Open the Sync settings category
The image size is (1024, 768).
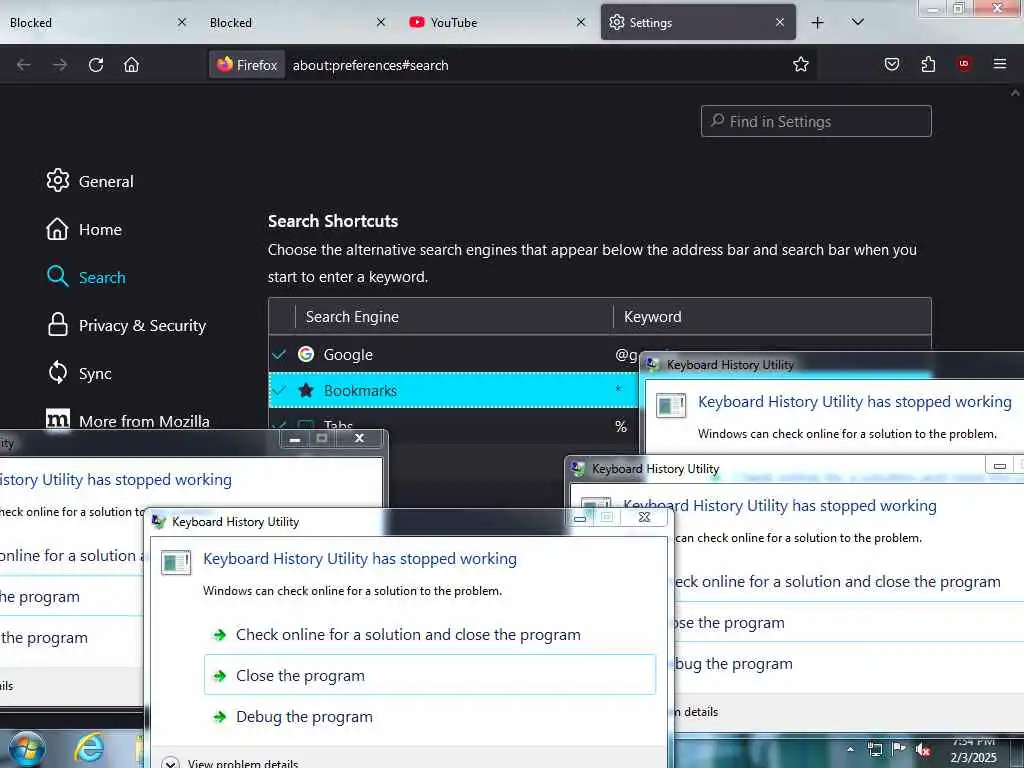tap(79, 373)
